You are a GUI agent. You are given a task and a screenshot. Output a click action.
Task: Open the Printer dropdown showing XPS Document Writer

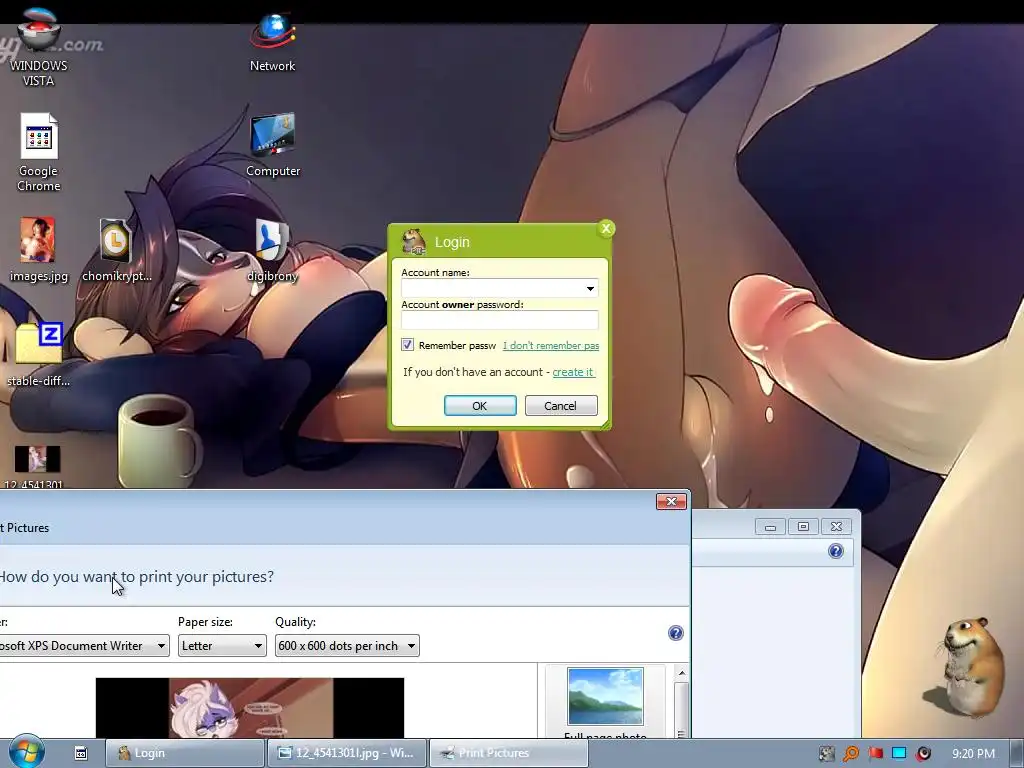coord(84,646)
